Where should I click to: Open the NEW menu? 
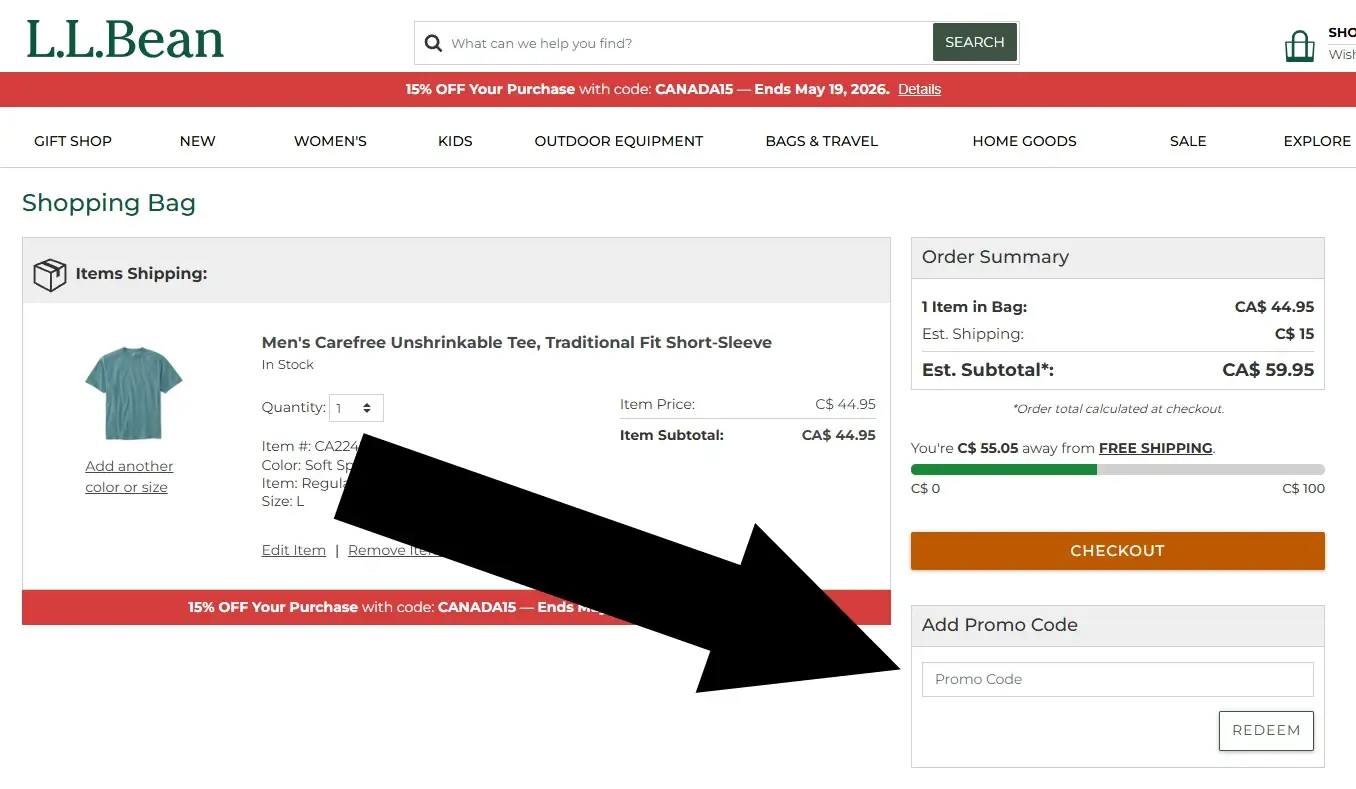197,141
